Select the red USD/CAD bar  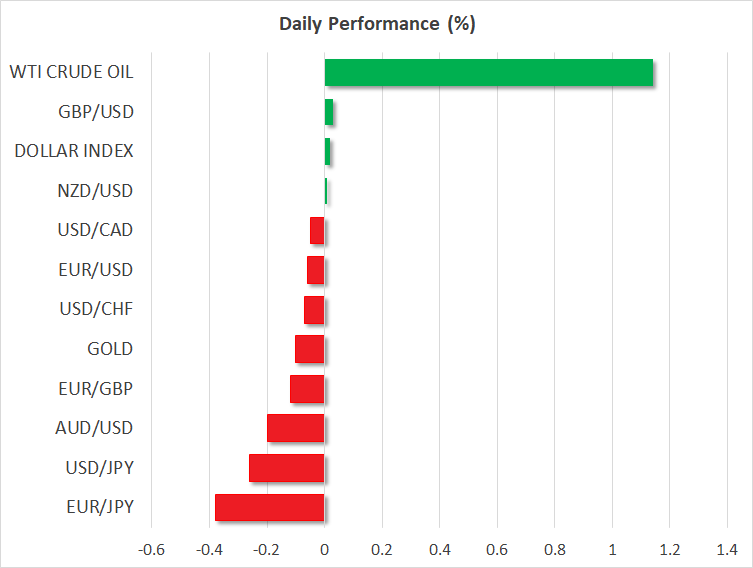[x=317, y=230]
